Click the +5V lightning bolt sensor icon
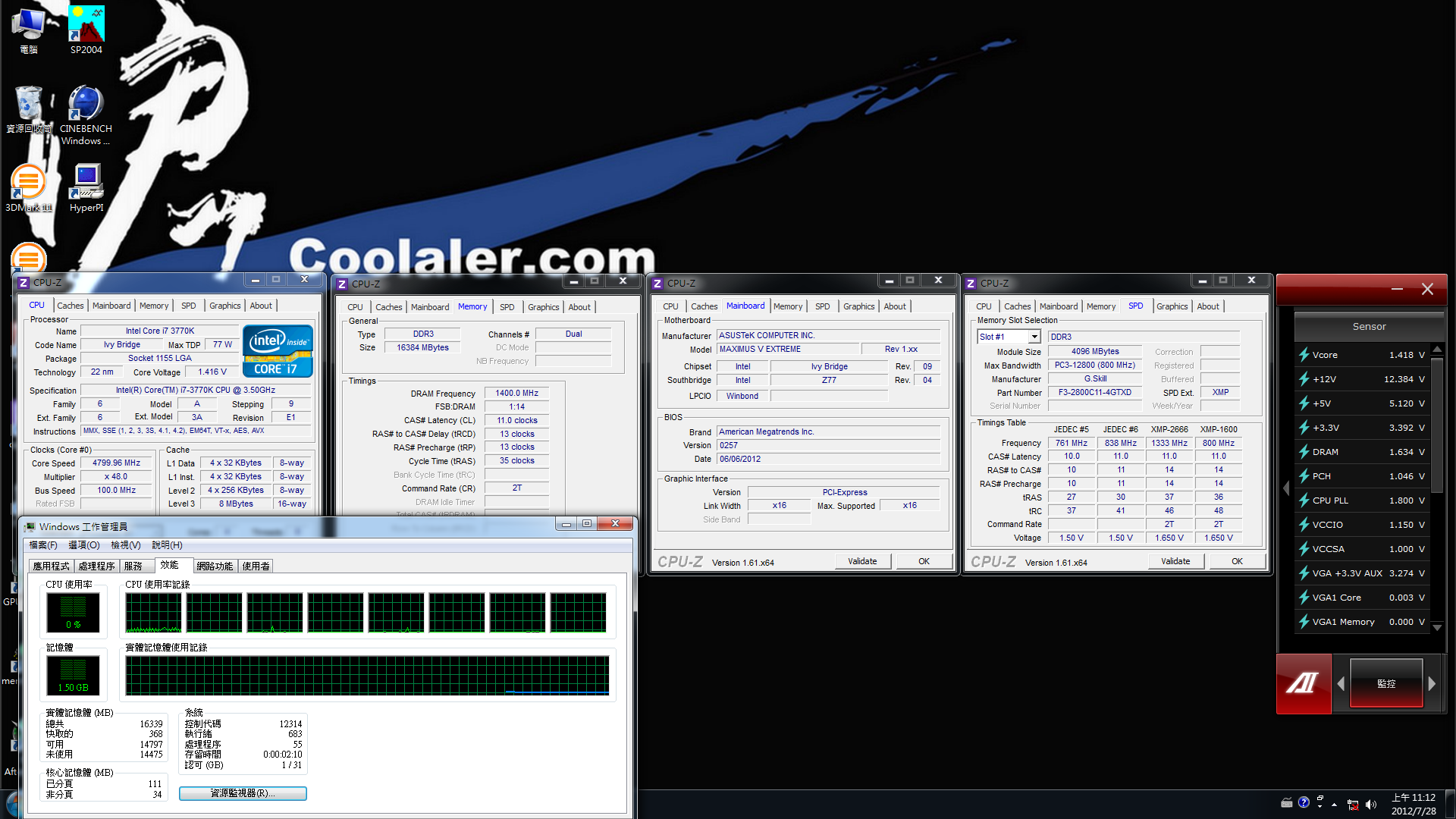The image size is (1456, 819). coord(1304,403)
